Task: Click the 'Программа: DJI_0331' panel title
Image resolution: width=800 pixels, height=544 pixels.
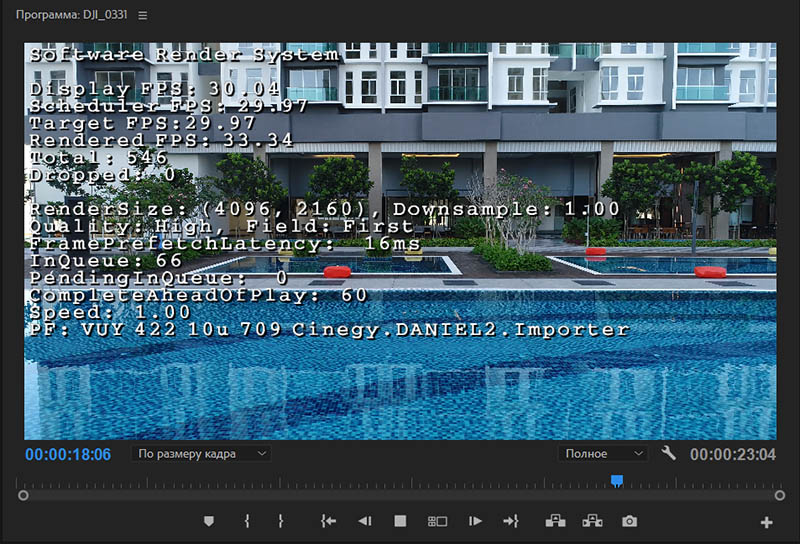Action: click(x=71, y=15)
